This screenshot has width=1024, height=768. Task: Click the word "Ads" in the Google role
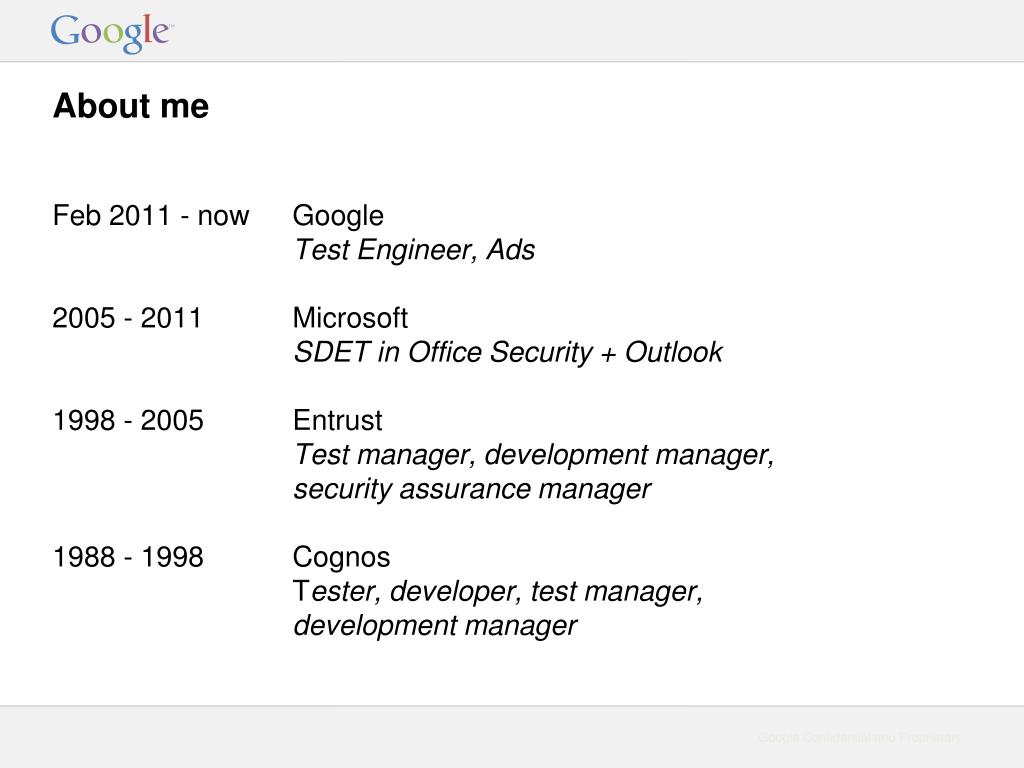coord(511,250)
